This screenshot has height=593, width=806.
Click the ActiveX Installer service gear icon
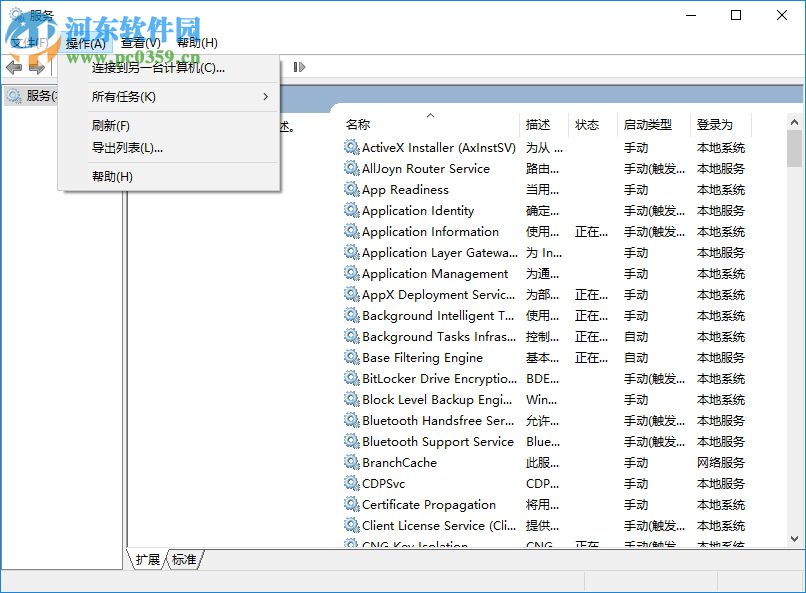352,147
